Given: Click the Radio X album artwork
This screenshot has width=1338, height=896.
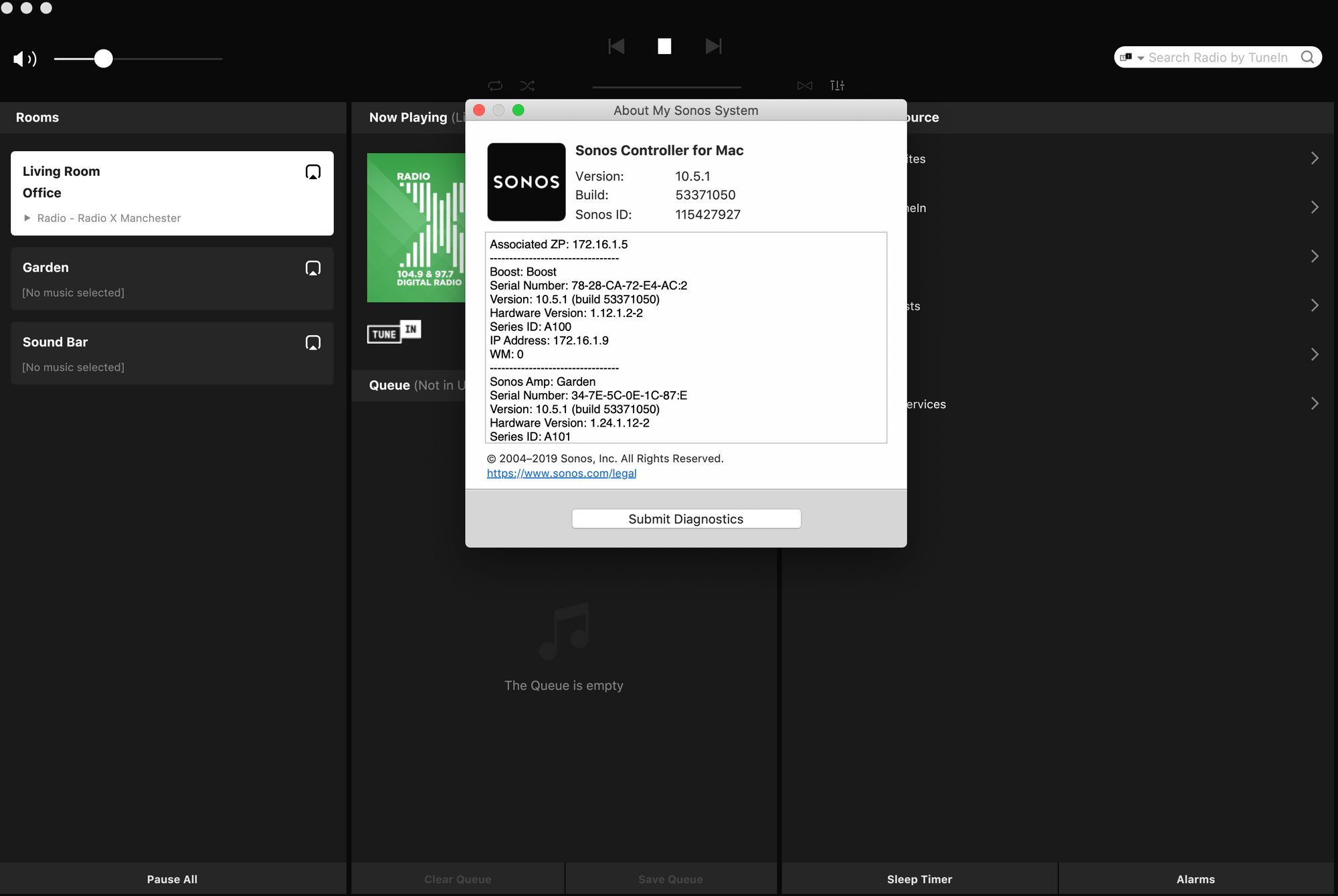Looking at the screenshot, I should (416, 228).
